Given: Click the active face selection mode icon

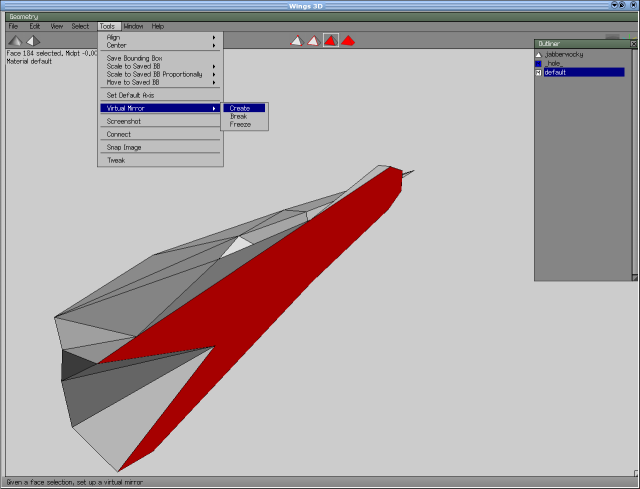Looking at the screenshot, I should click(x=330, y=40).
